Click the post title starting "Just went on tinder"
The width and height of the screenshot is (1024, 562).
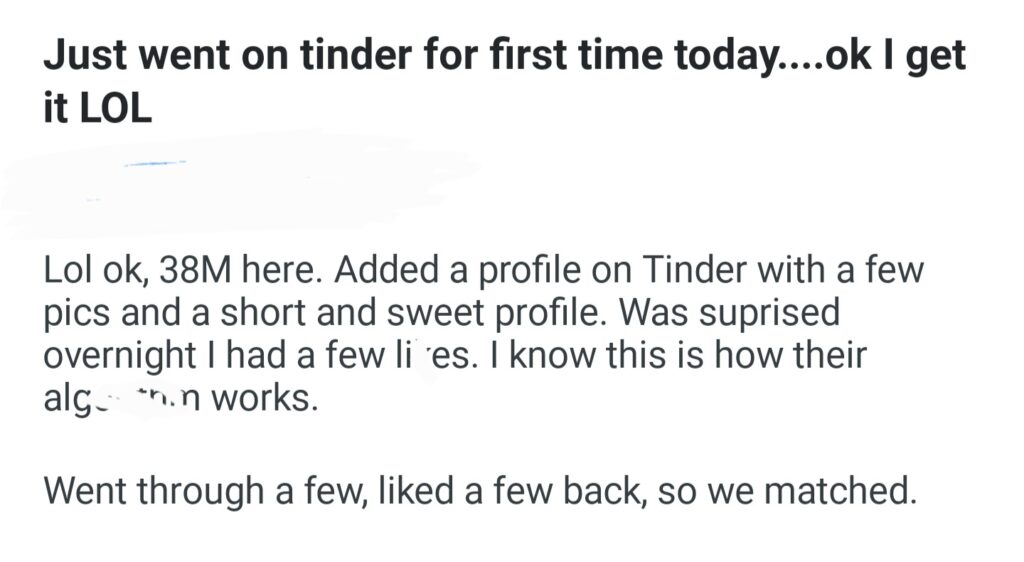[x=400, y=57]
